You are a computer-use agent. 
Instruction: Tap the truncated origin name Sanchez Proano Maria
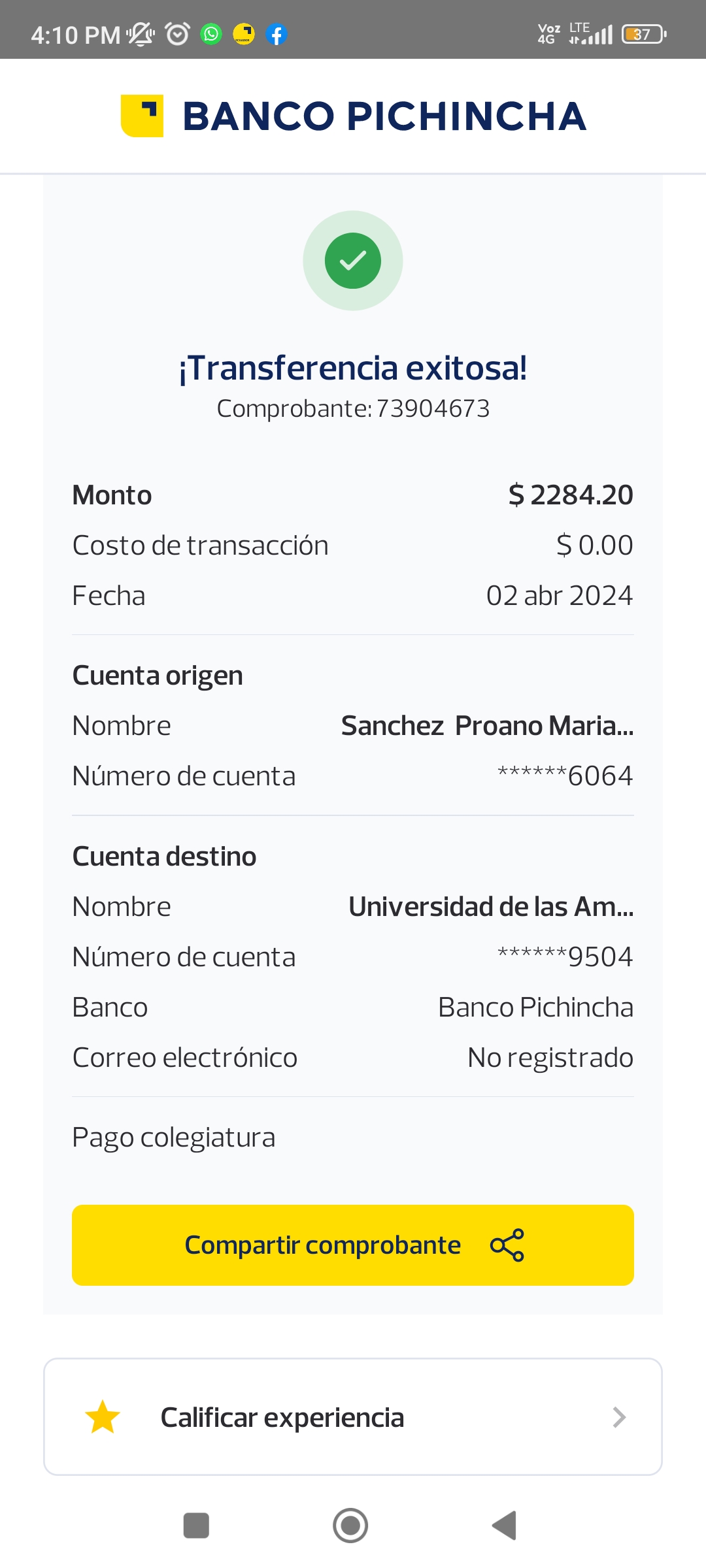(487, 726)
